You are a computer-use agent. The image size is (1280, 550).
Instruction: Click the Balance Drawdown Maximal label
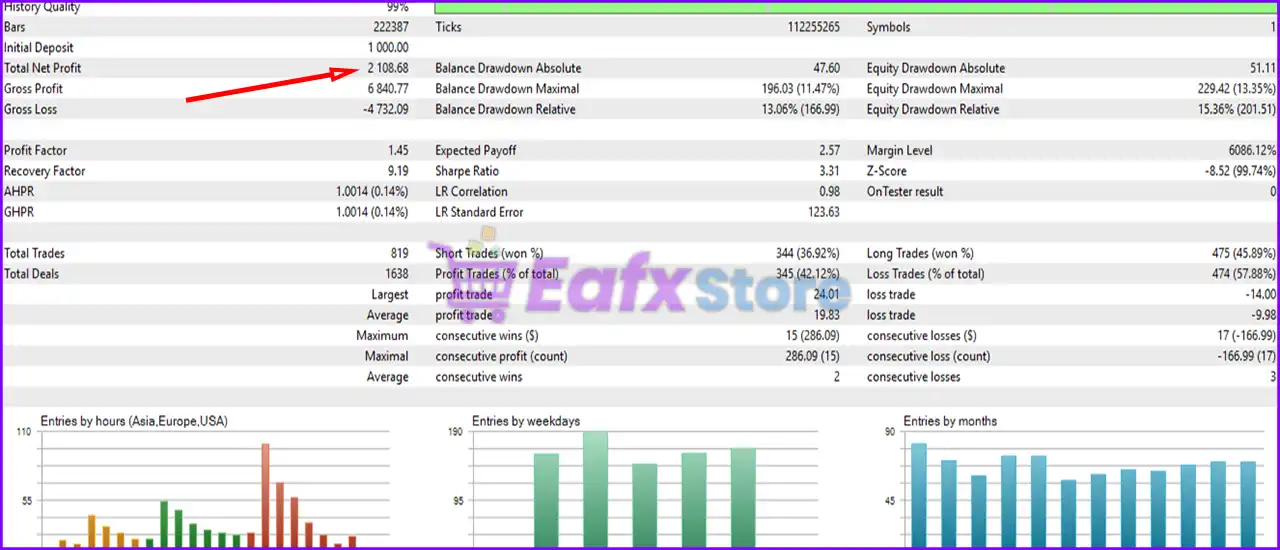(x=507, y=88)
